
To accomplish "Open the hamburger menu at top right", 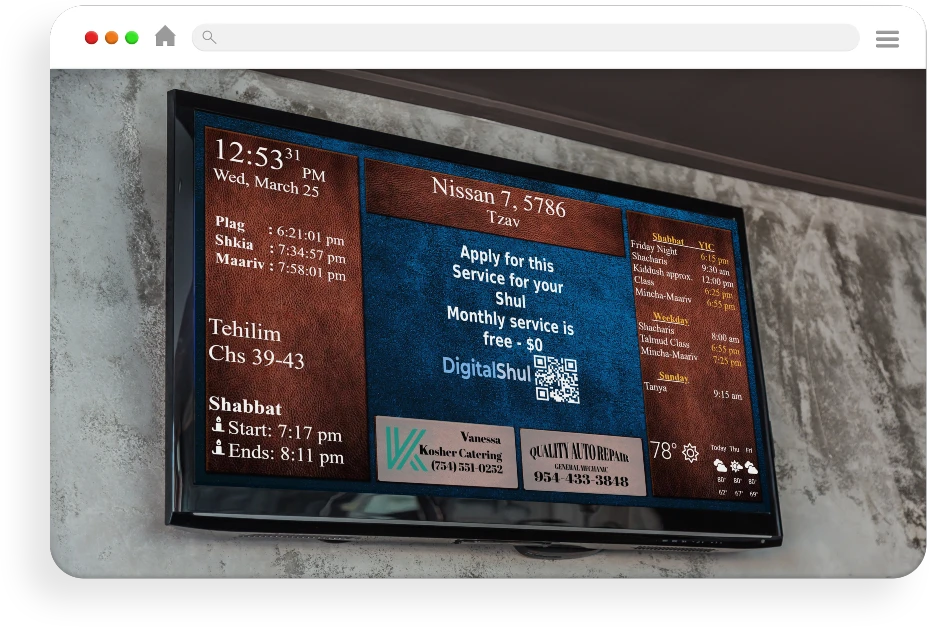I will [x=887, y=39].
